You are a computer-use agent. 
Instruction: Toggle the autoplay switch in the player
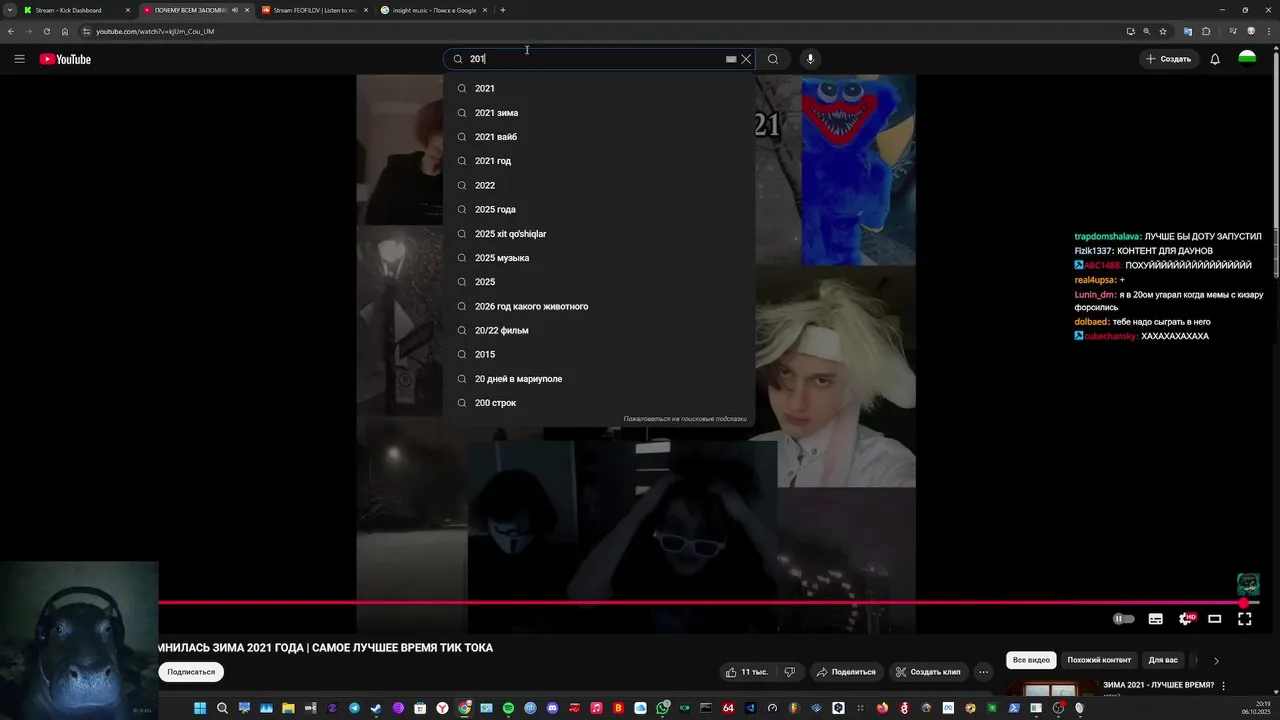(x=1124, y=619)
